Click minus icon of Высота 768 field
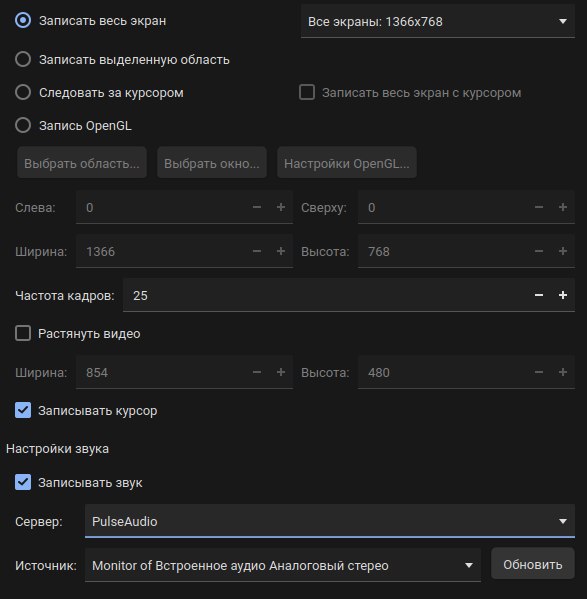The image size is (587, 599). pyautogui.click(x=539, y=251)
